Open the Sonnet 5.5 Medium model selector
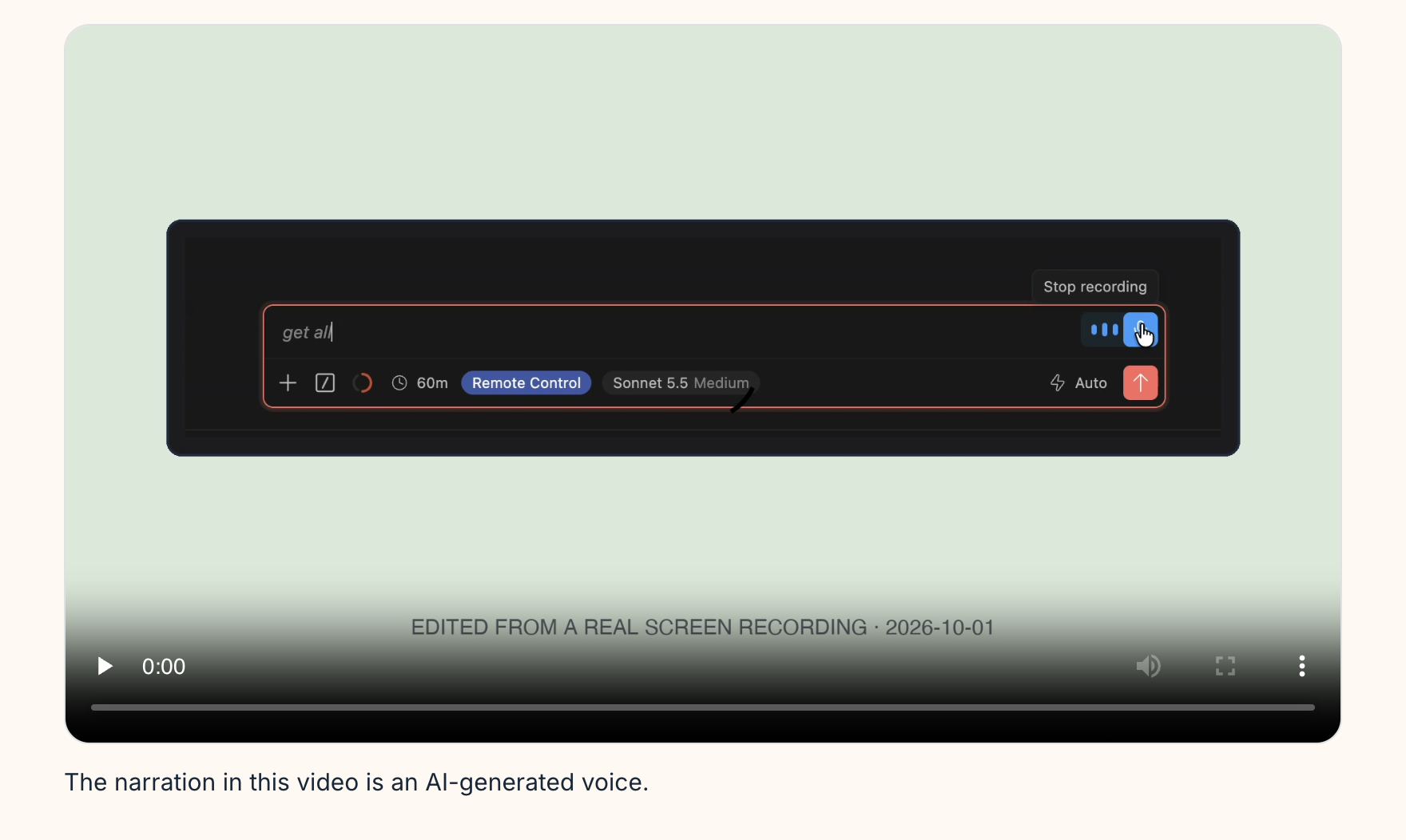Image resolution: width=1406 pixels, height=840 pixels. [x=681, y=383]
